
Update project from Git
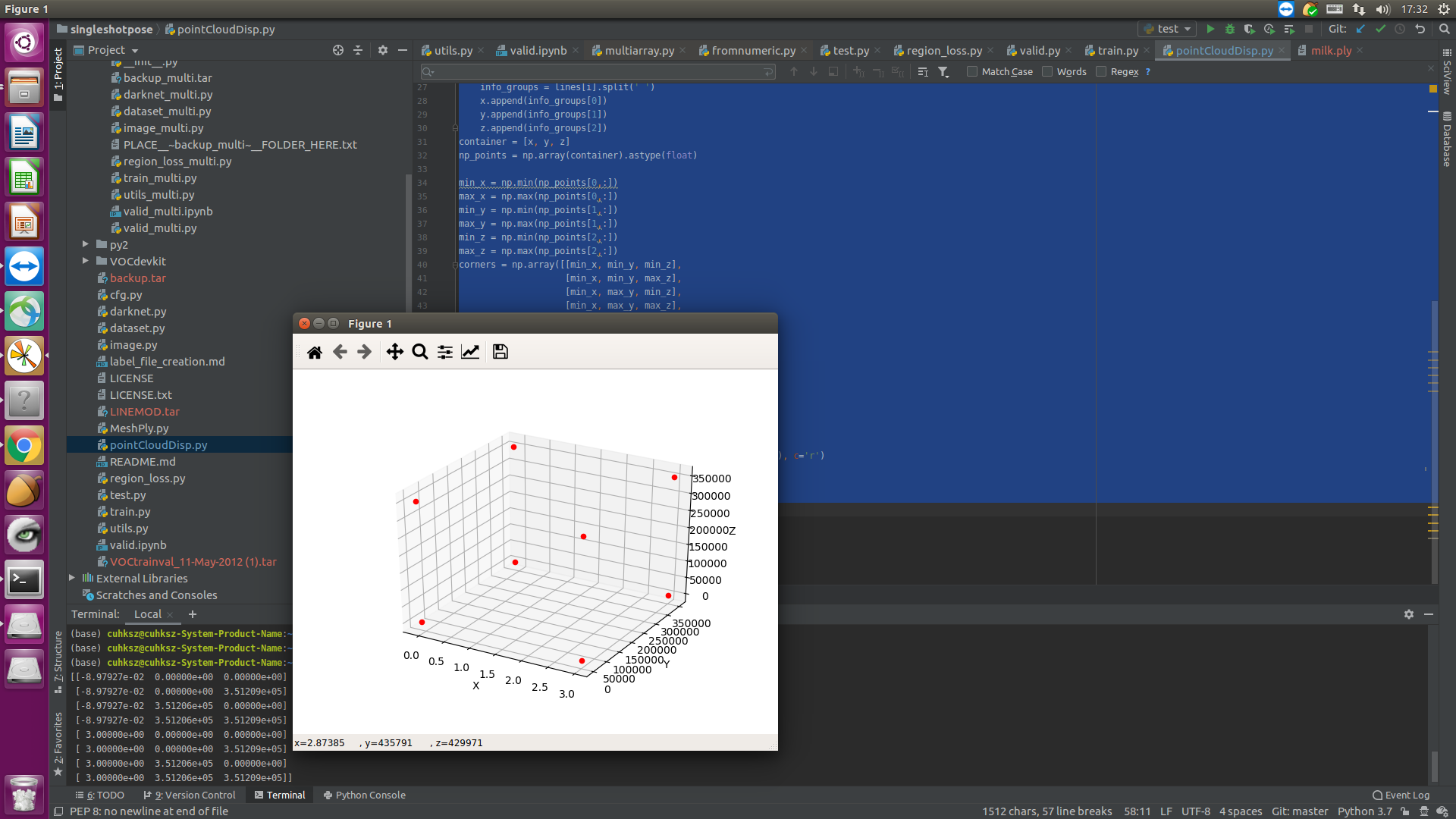(1360, 29)
